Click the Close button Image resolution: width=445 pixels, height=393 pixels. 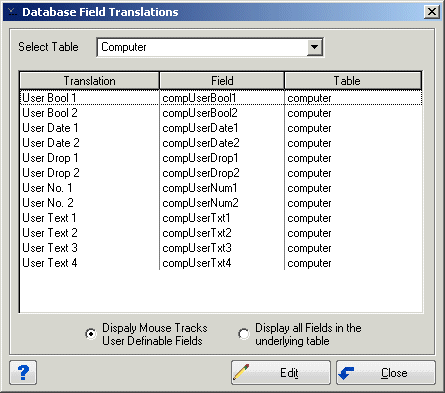pos(386,372)
